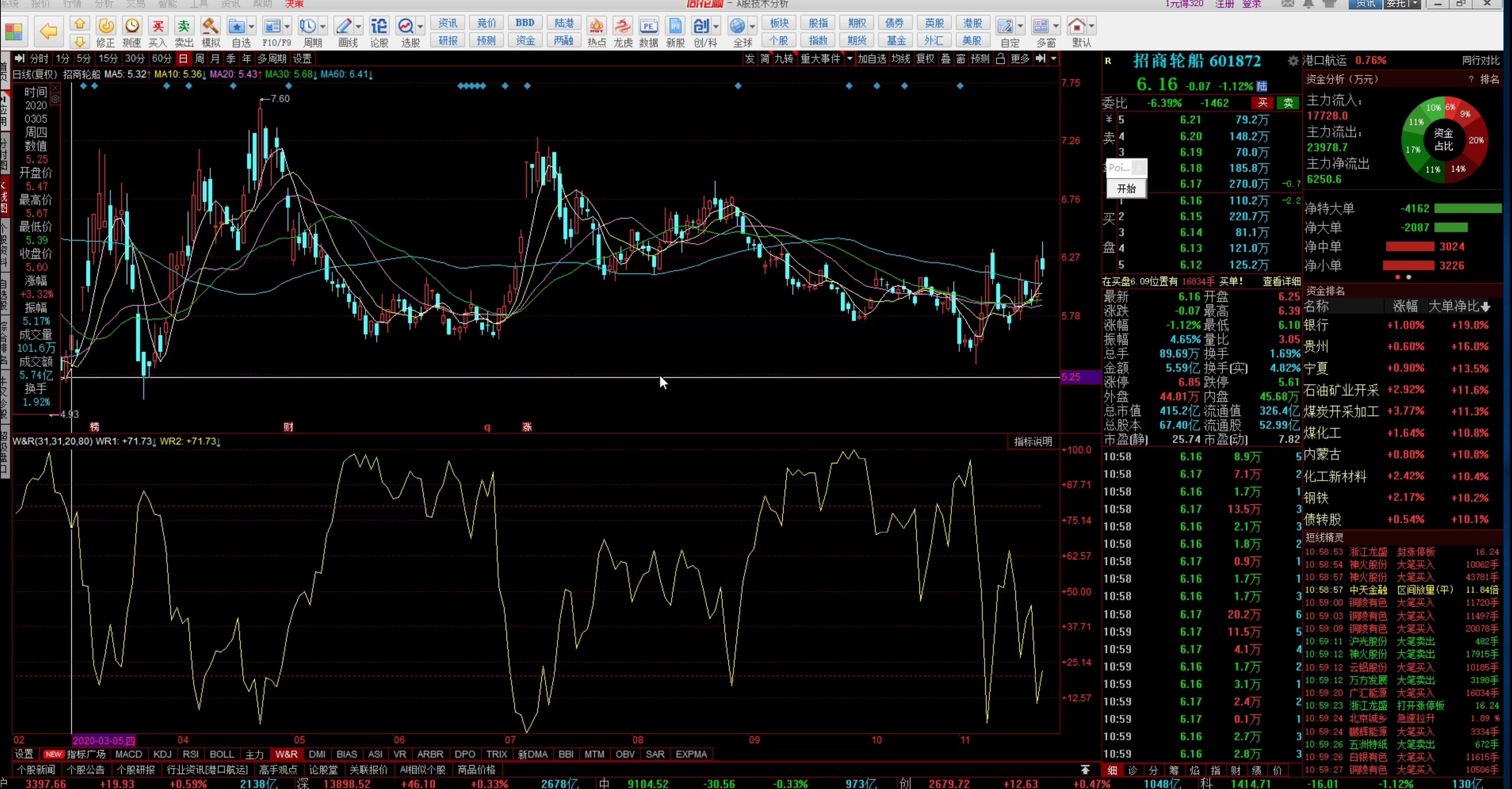This screenshot has width=1512, height=789.
Task: Click the yellow up arrow toolbar icon
Action: point(80,24)
